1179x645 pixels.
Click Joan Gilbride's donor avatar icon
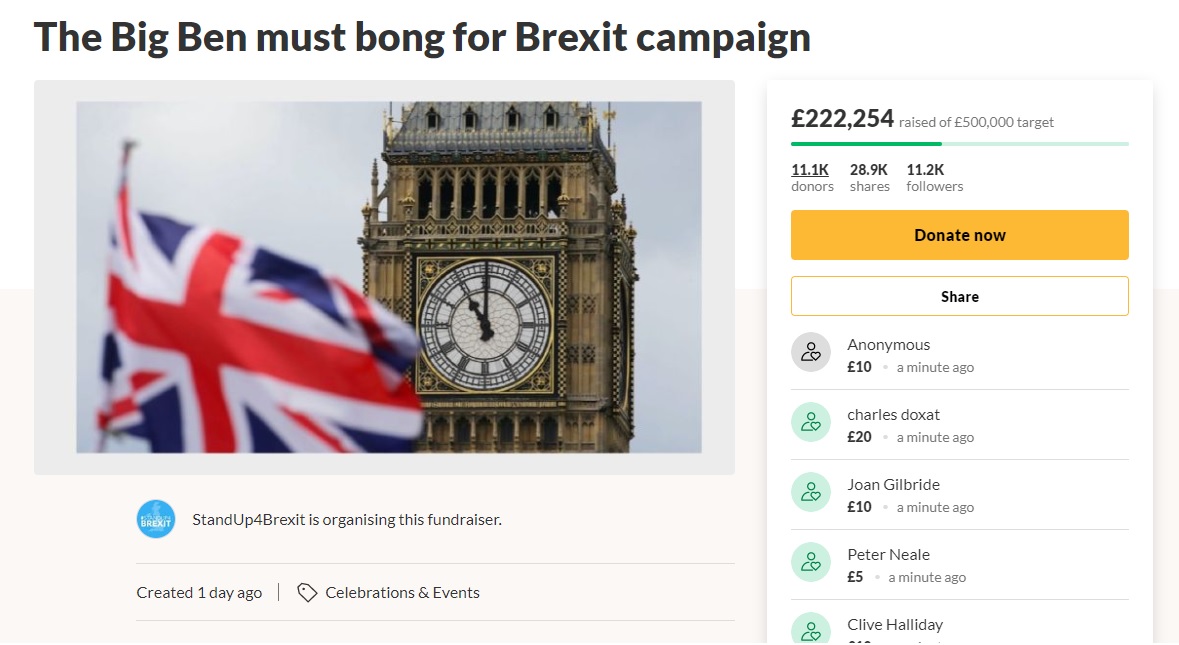811,493
